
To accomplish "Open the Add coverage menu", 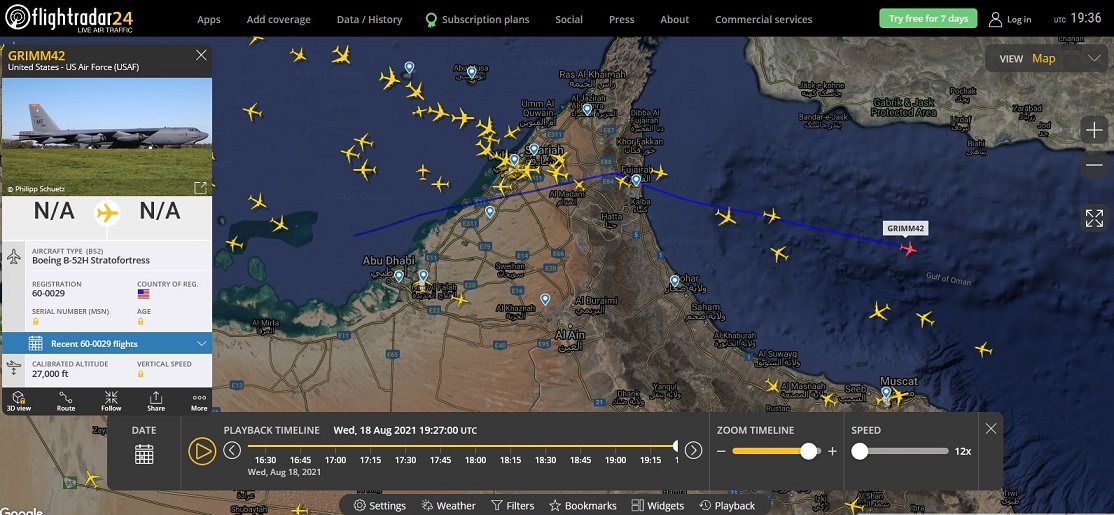I will (x=278, y=19).
